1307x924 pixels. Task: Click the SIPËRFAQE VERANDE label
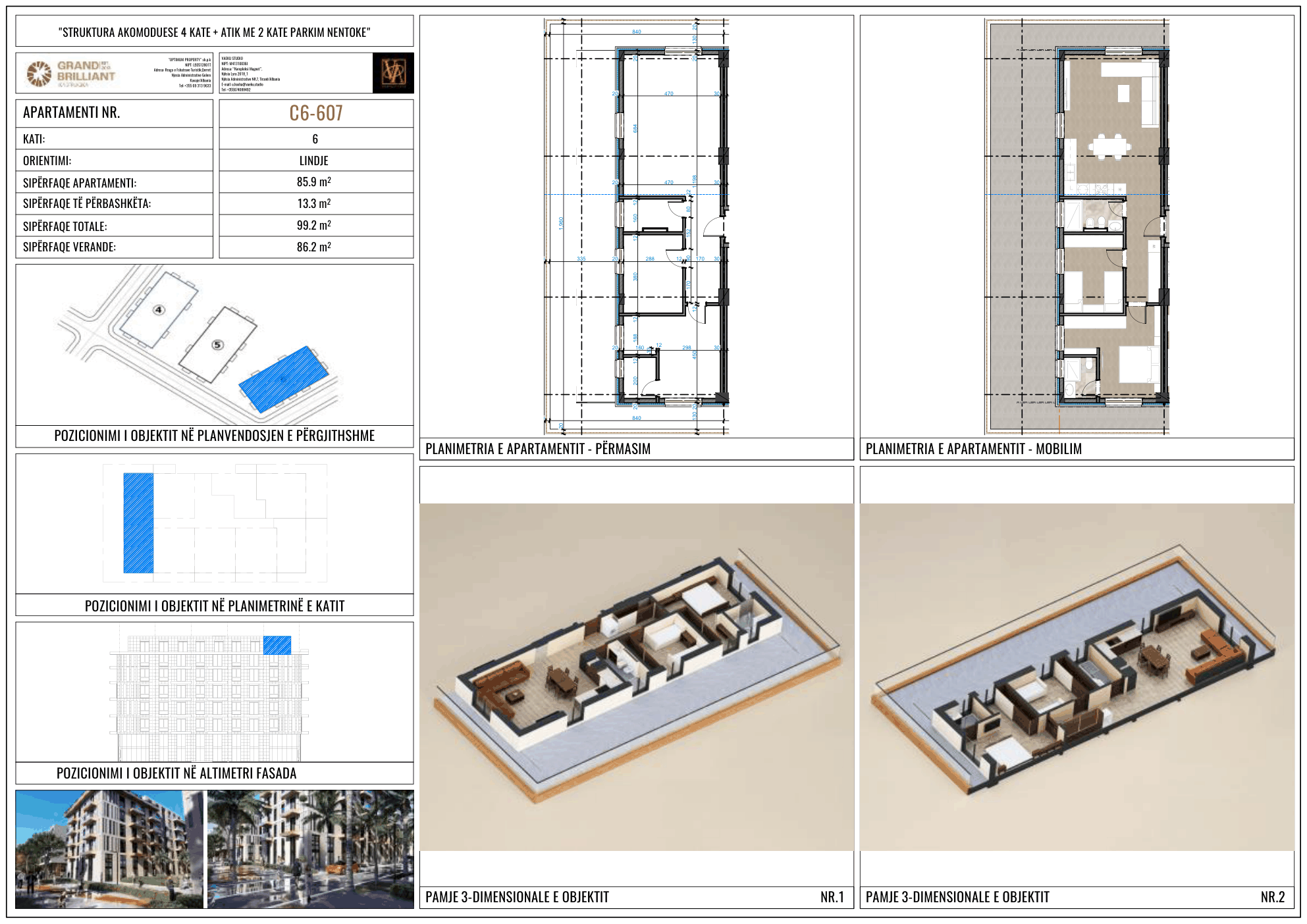coord(70,247)
